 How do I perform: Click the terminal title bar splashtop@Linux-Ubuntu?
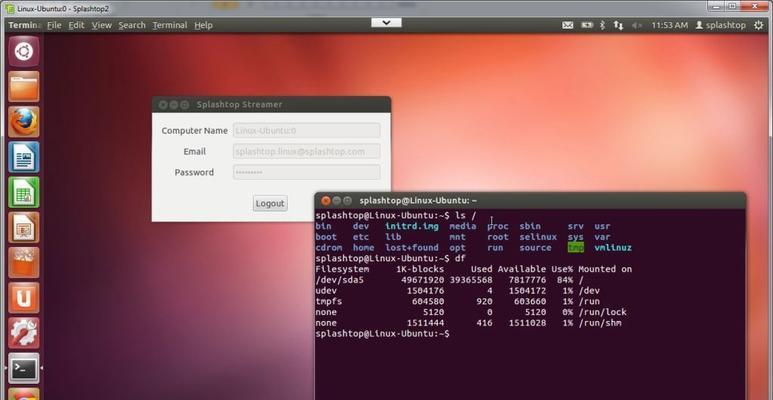pyautogui.click(x=418, y=201)
